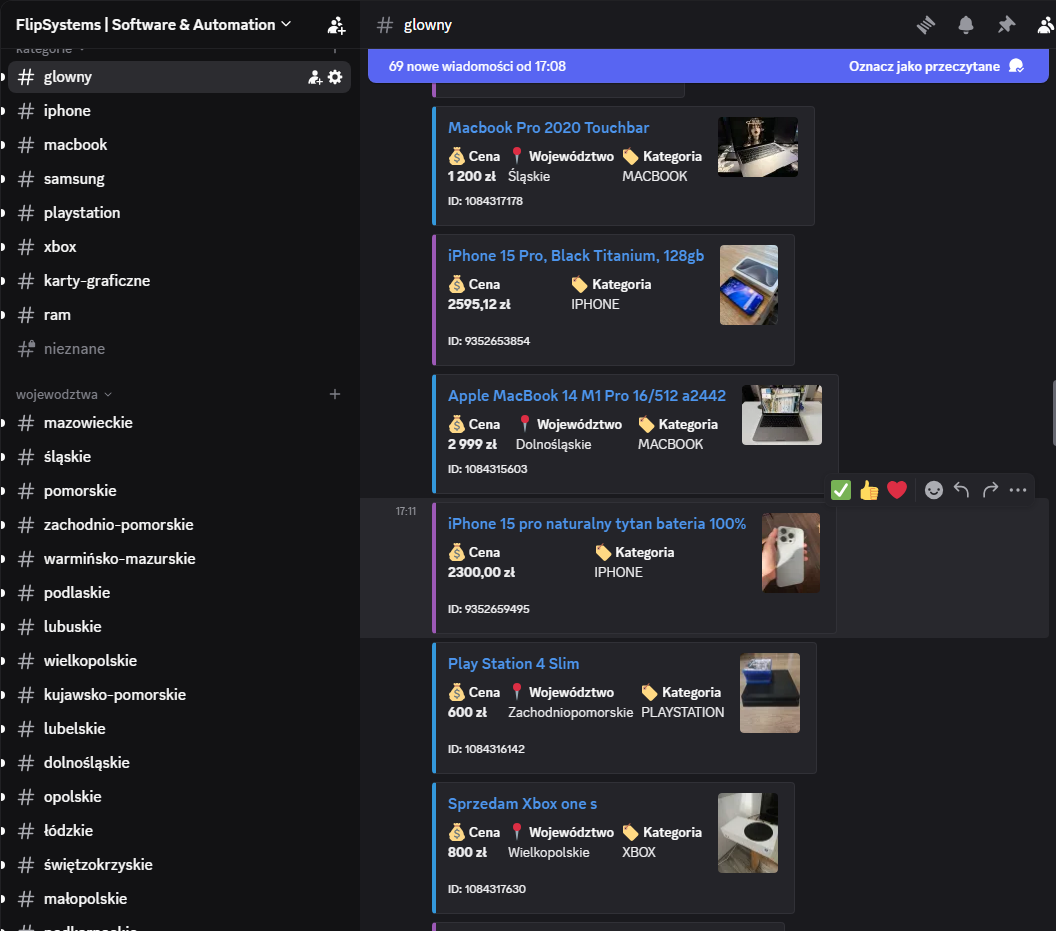Switch to iphone channel

[x=179, y=110]
